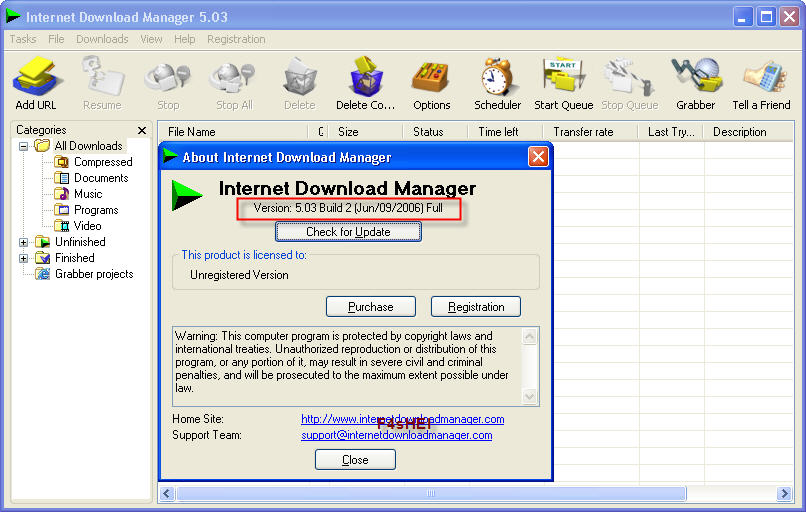Open the internetdownloadmanager.com home site link
This screenshot has width=806, height=512.
(402, 419)
